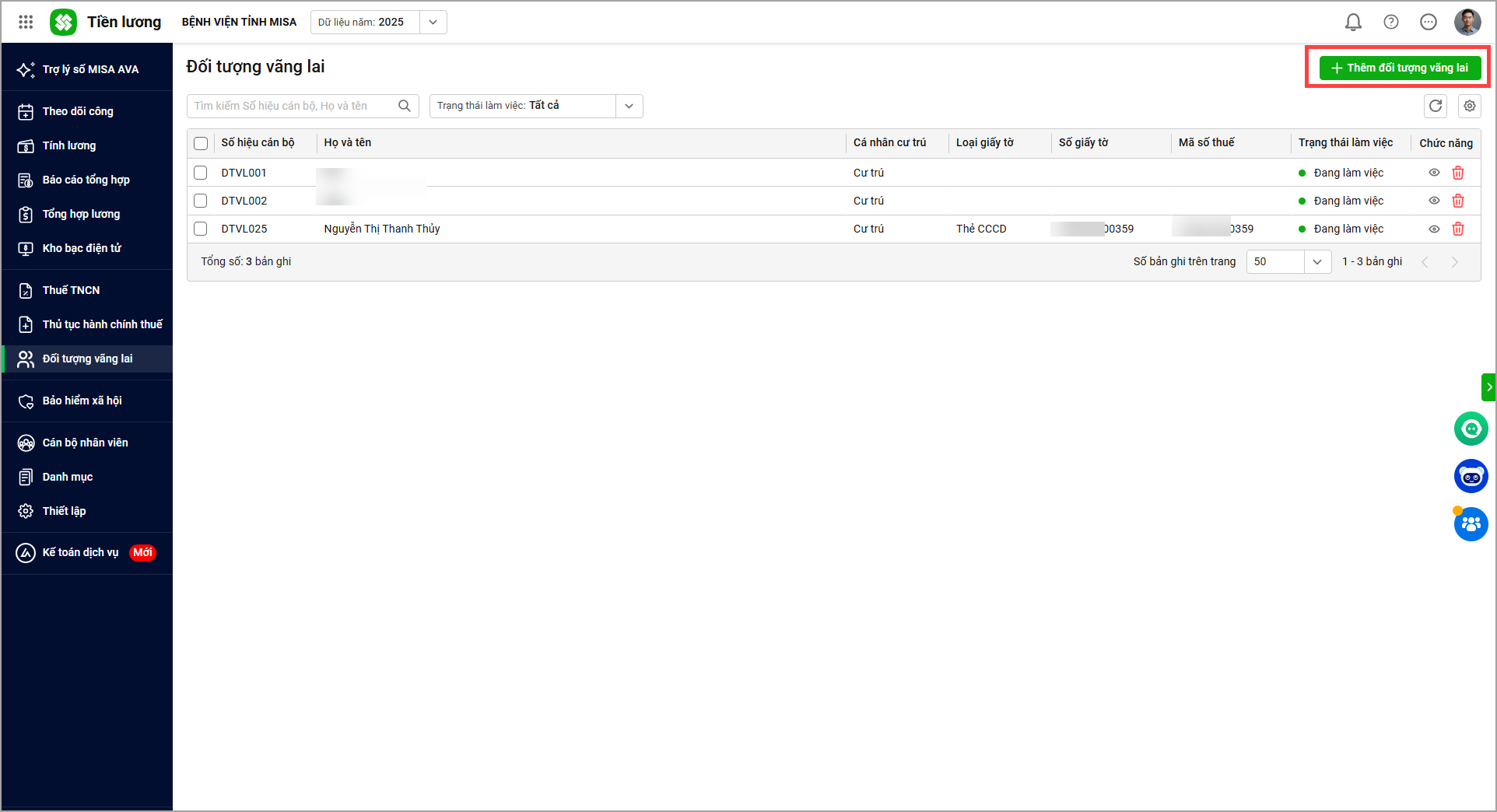Open the notifications bell
This screenshot has height=812, width=1497.
point(1353,23)
